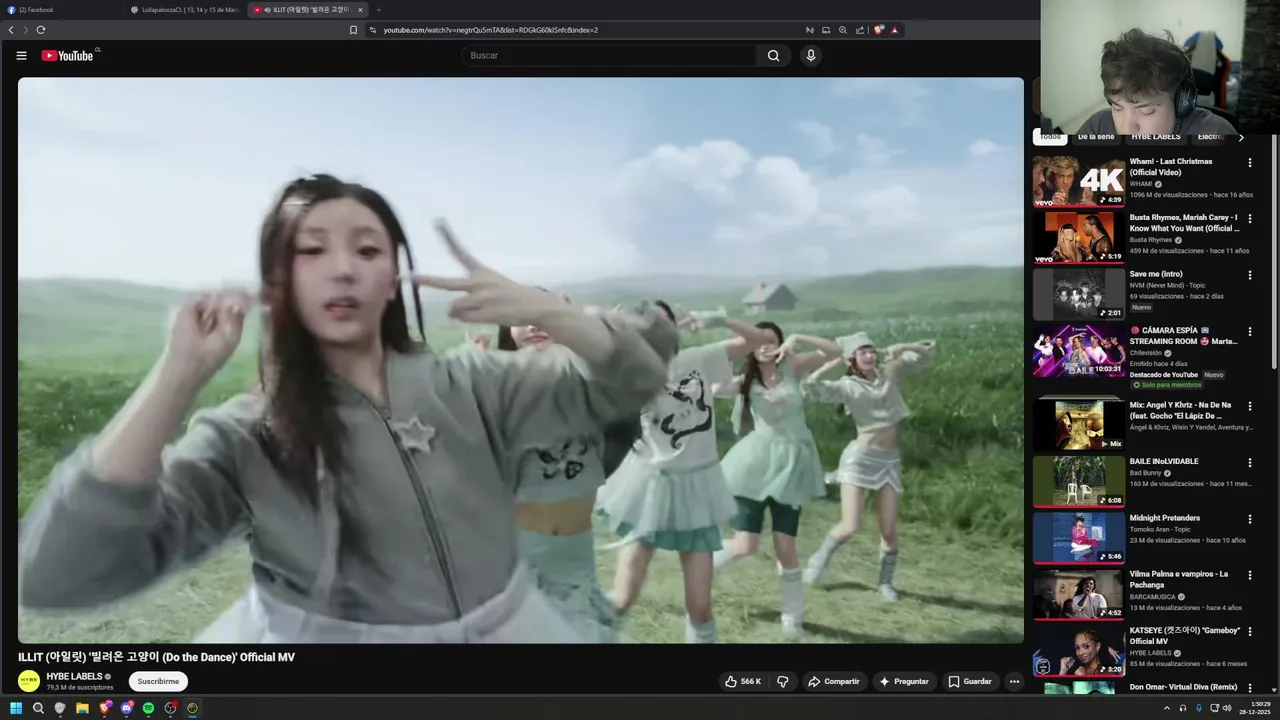Open File Explorer from taskbar
Image resolution: width=1280 pixels, height=720 pixels.
coord(82,708)
